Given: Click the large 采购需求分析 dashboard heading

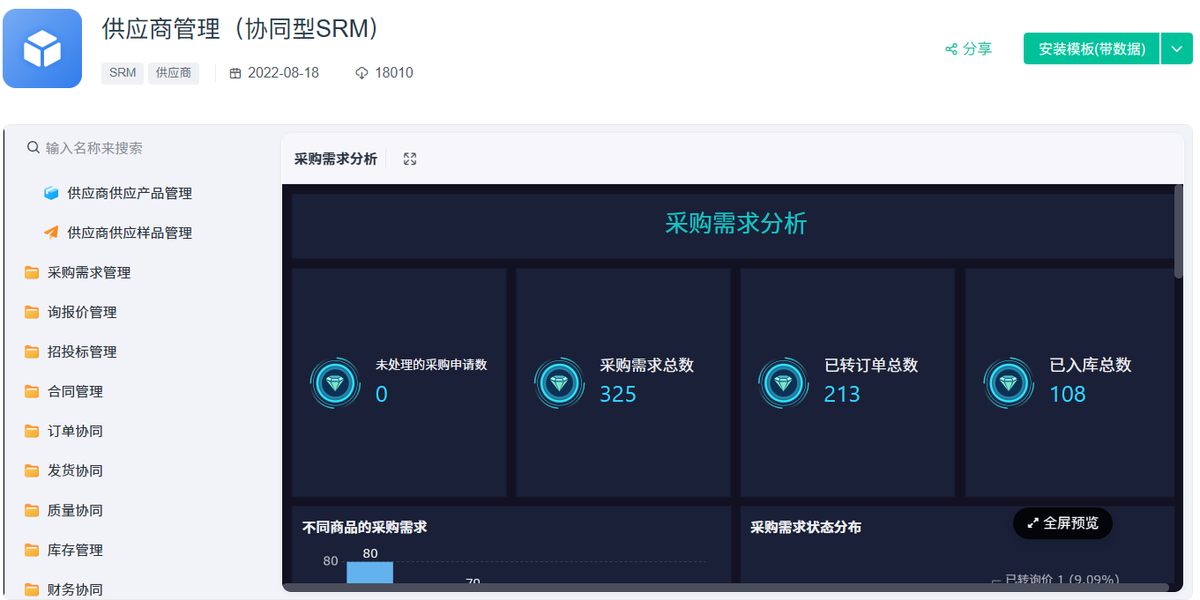Looking at the screenshot, I should (736, 223).
